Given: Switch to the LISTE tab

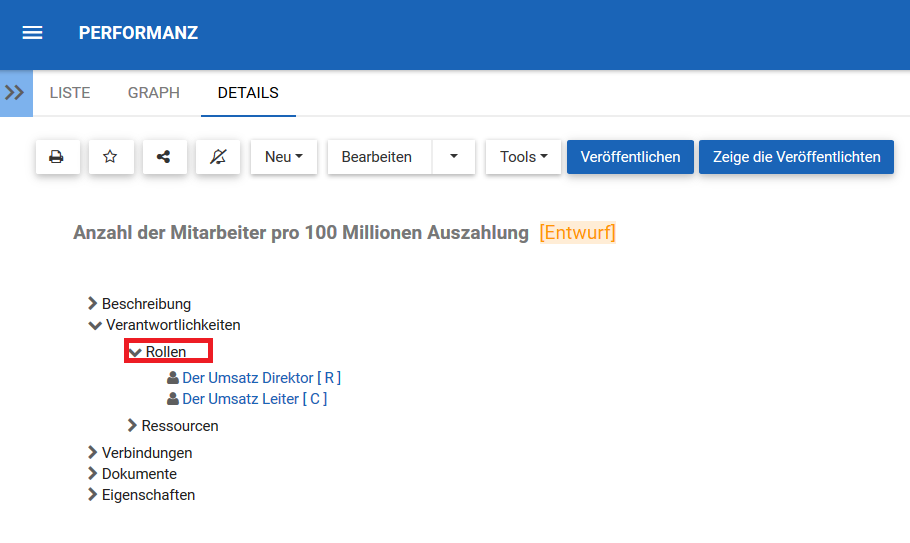Looking at the screenshot, I should coord(70,93).
